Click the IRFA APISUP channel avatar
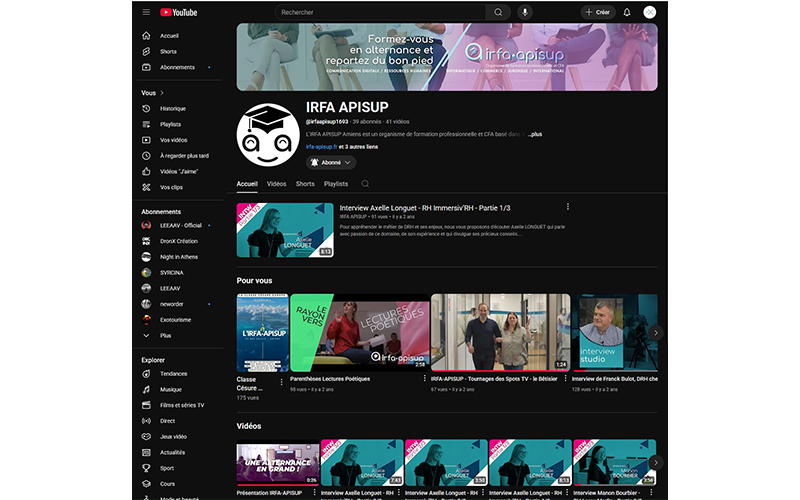The width and height of the screenshot is (800, 500). [268, 135]
